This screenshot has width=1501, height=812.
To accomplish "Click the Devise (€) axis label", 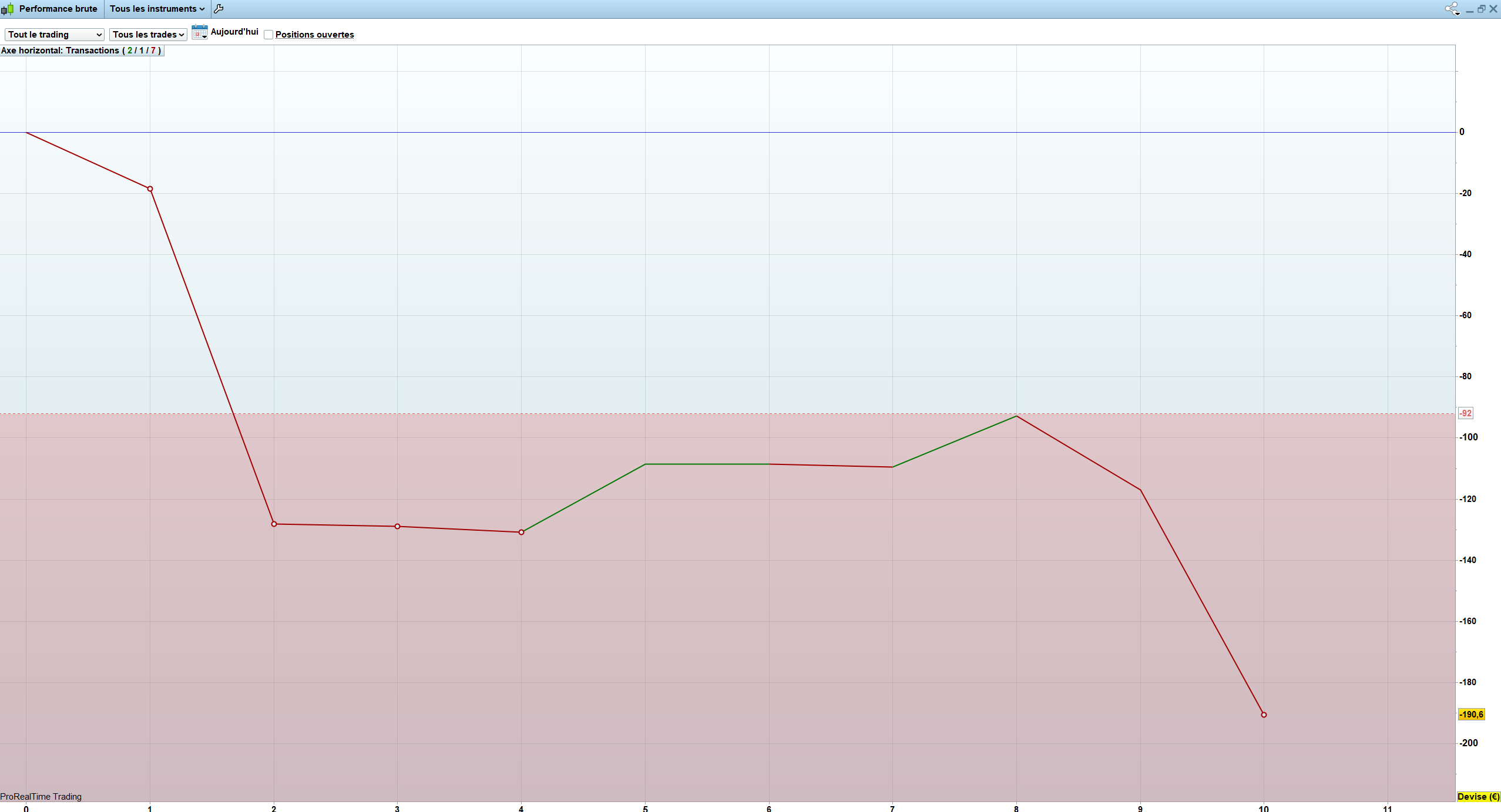I will click(x=1478, y=797).
